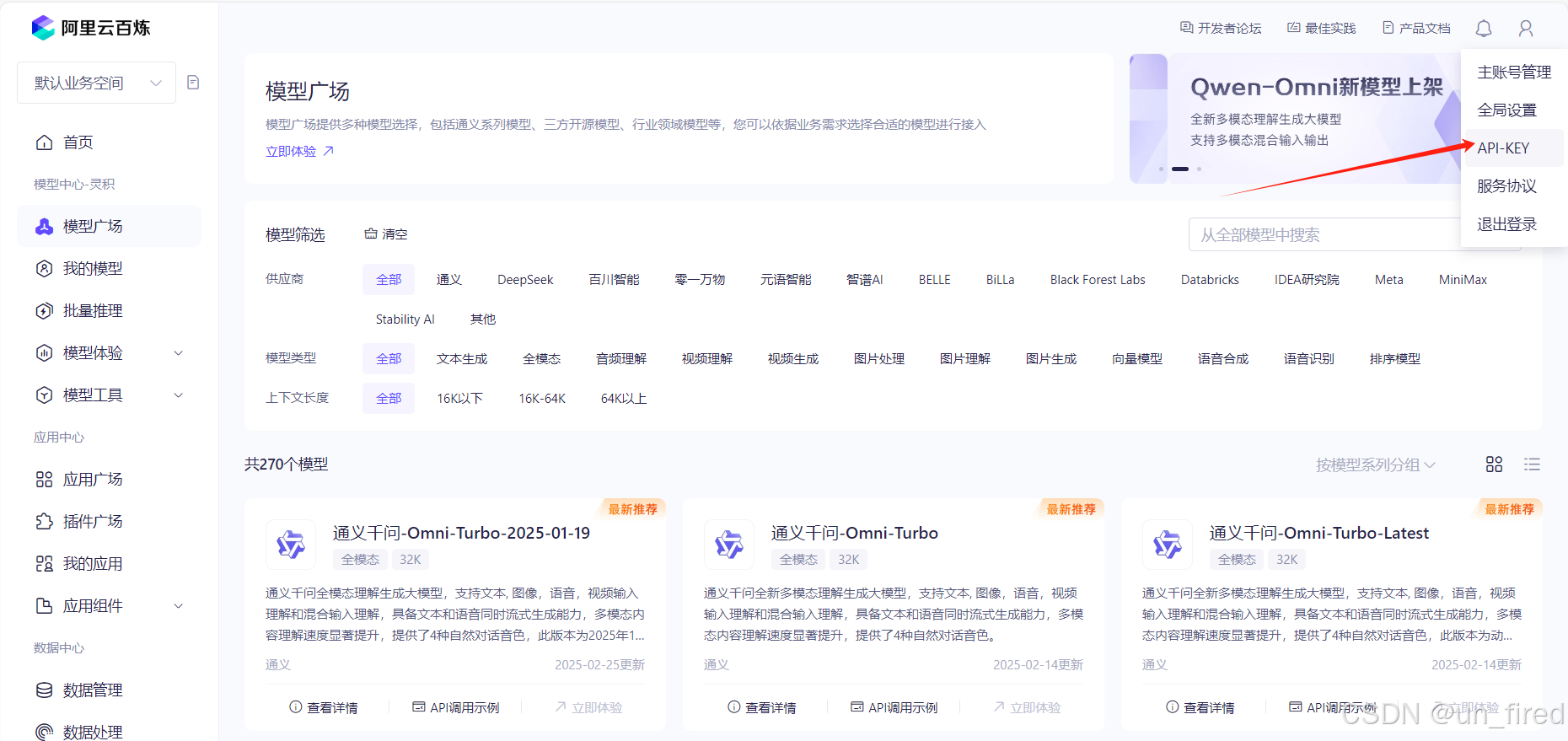Open the notification bell icon

click(x=1484, y=29)
